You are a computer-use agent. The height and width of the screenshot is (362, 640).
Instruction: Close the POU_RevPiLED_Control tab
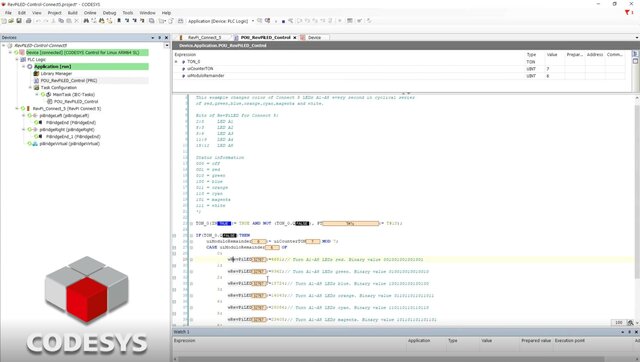[295, 38]
